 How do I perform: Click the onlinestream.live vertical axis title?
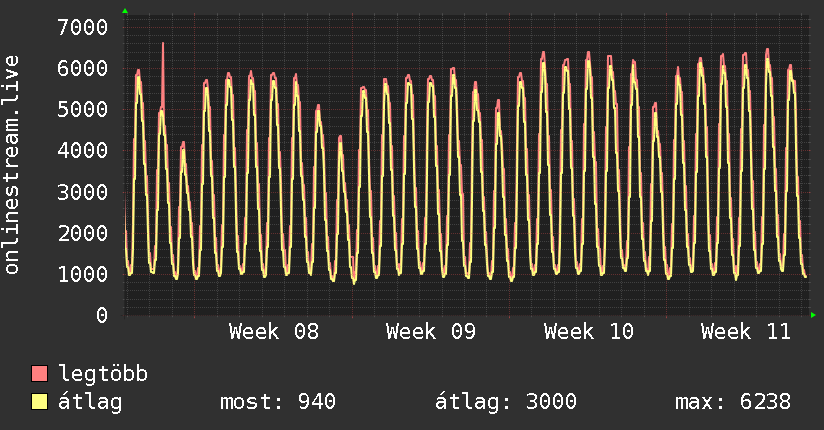tap(12, 165)
